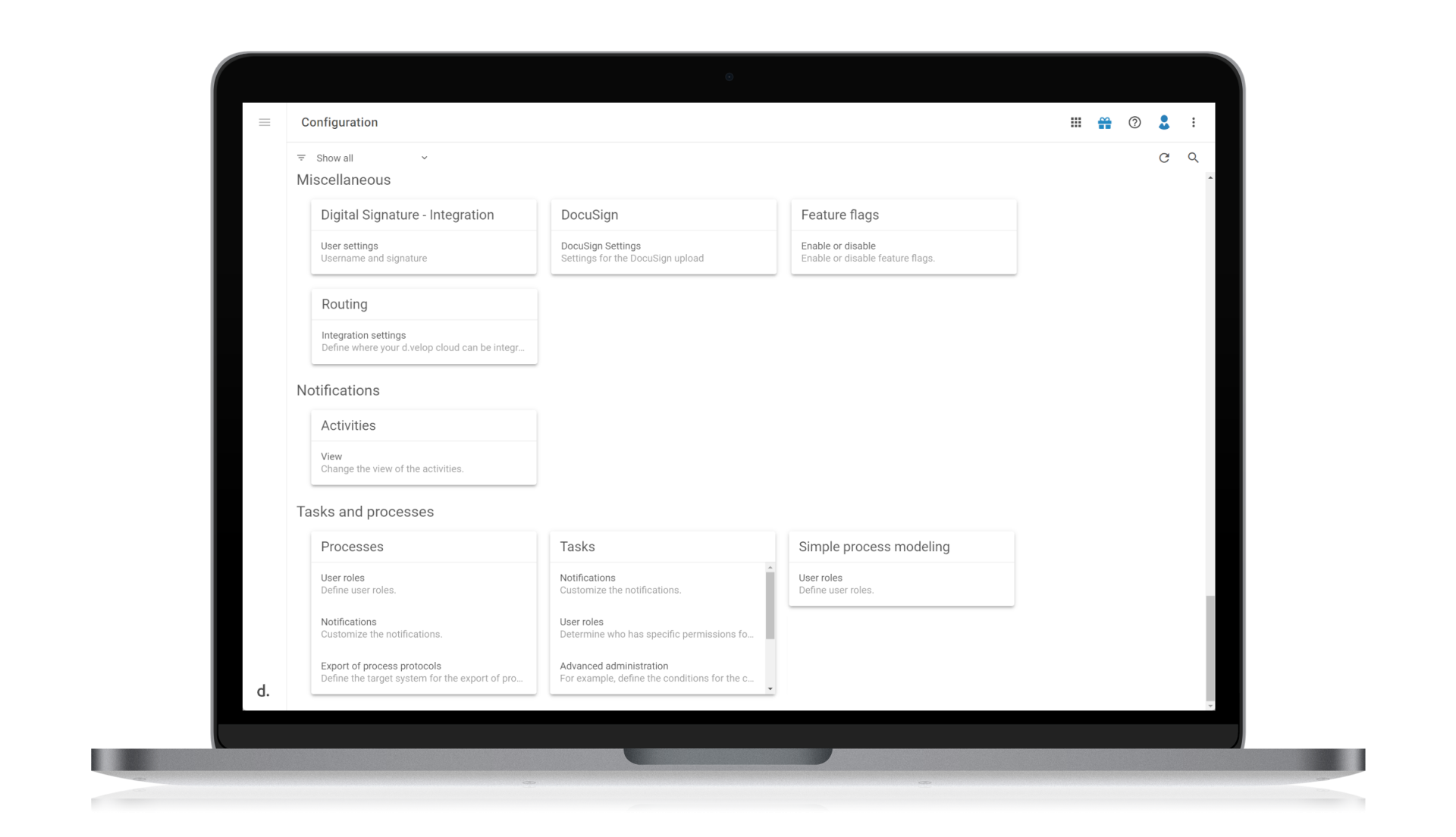Open the three-dot overflow menu icon
The image size is (1456, 837).
coord(1194,122)
